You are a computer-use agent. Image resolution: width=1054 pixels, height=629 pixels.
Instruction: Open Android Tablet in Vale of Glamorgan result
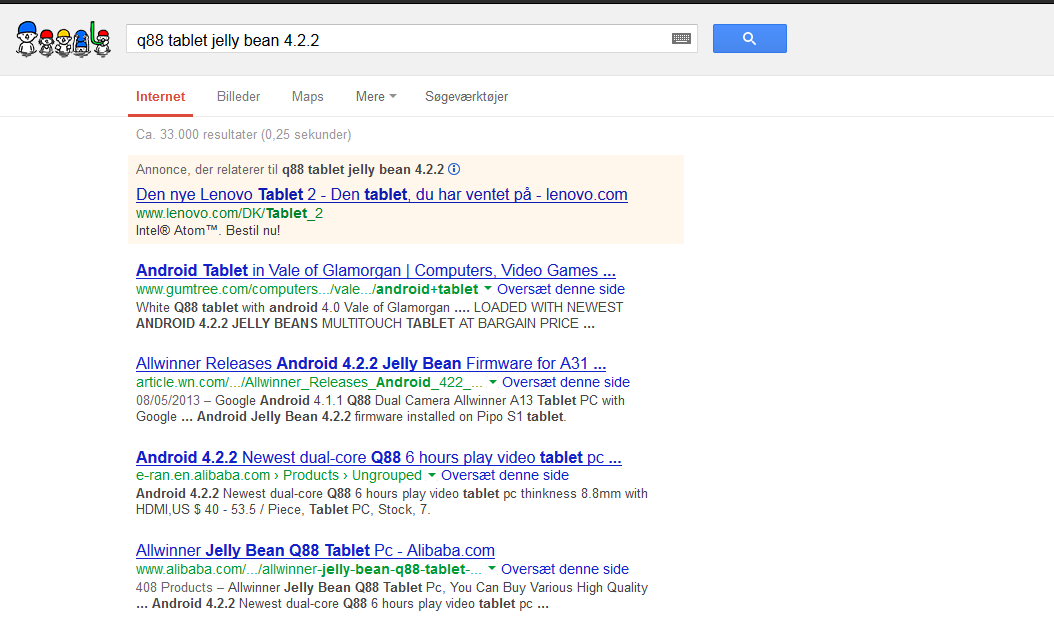(x=376, y=271)
